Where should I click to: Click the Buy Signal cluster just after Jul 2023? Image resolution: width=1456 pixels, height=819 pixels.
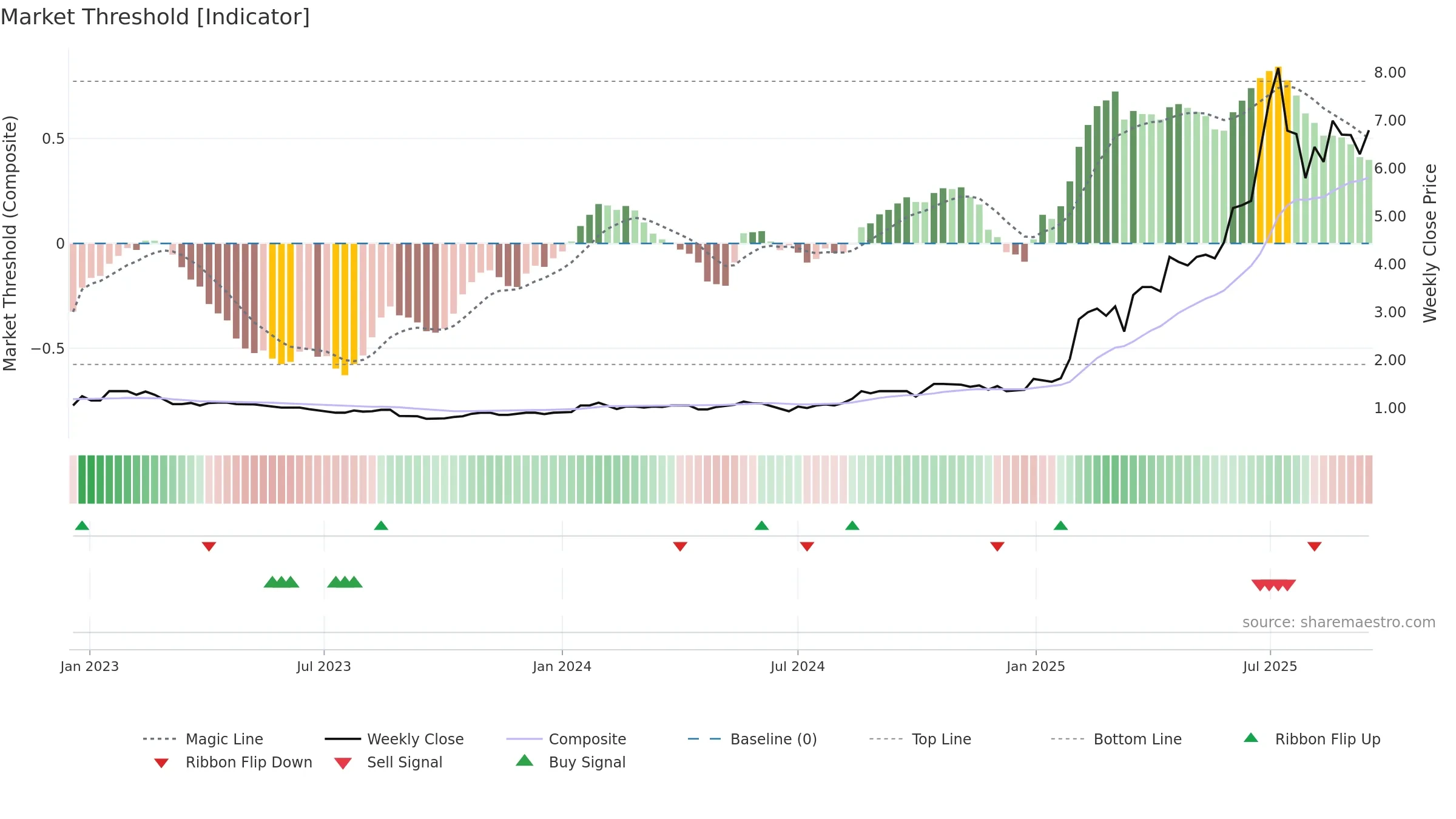[345, 582]
